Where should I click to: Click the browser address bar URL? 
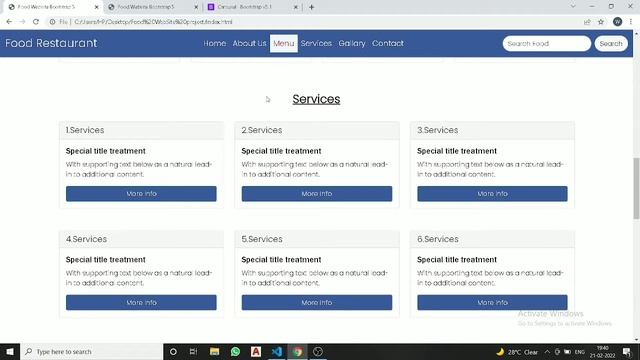tap(153, 22)
